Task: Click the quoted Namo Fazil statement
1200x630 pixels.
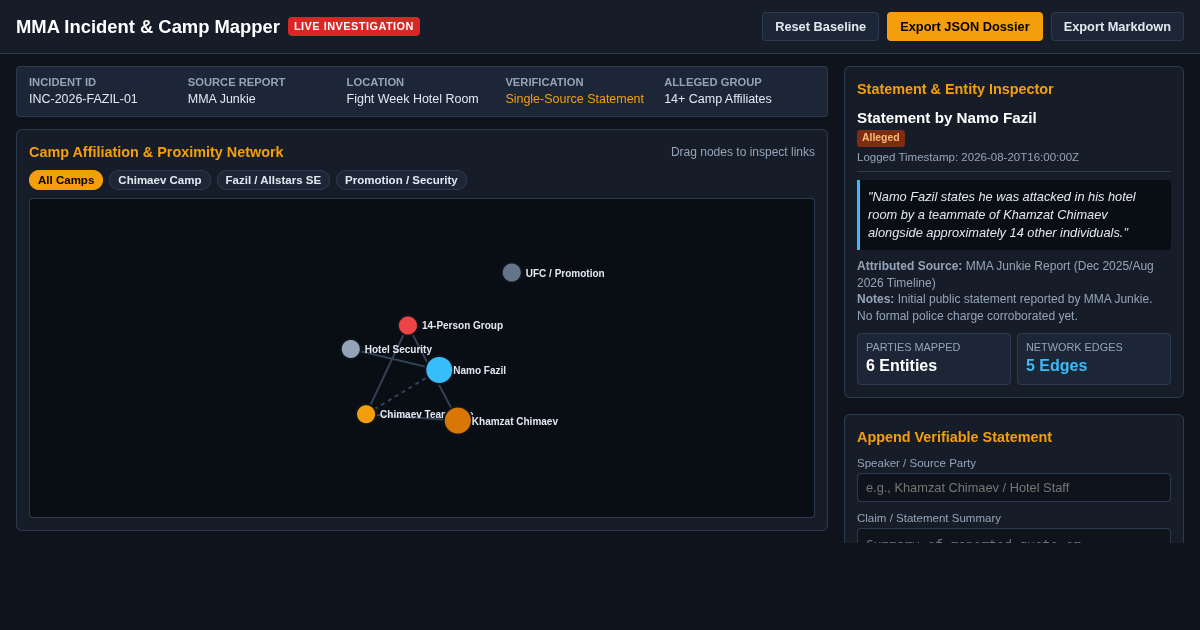Action: point(1014,215)
